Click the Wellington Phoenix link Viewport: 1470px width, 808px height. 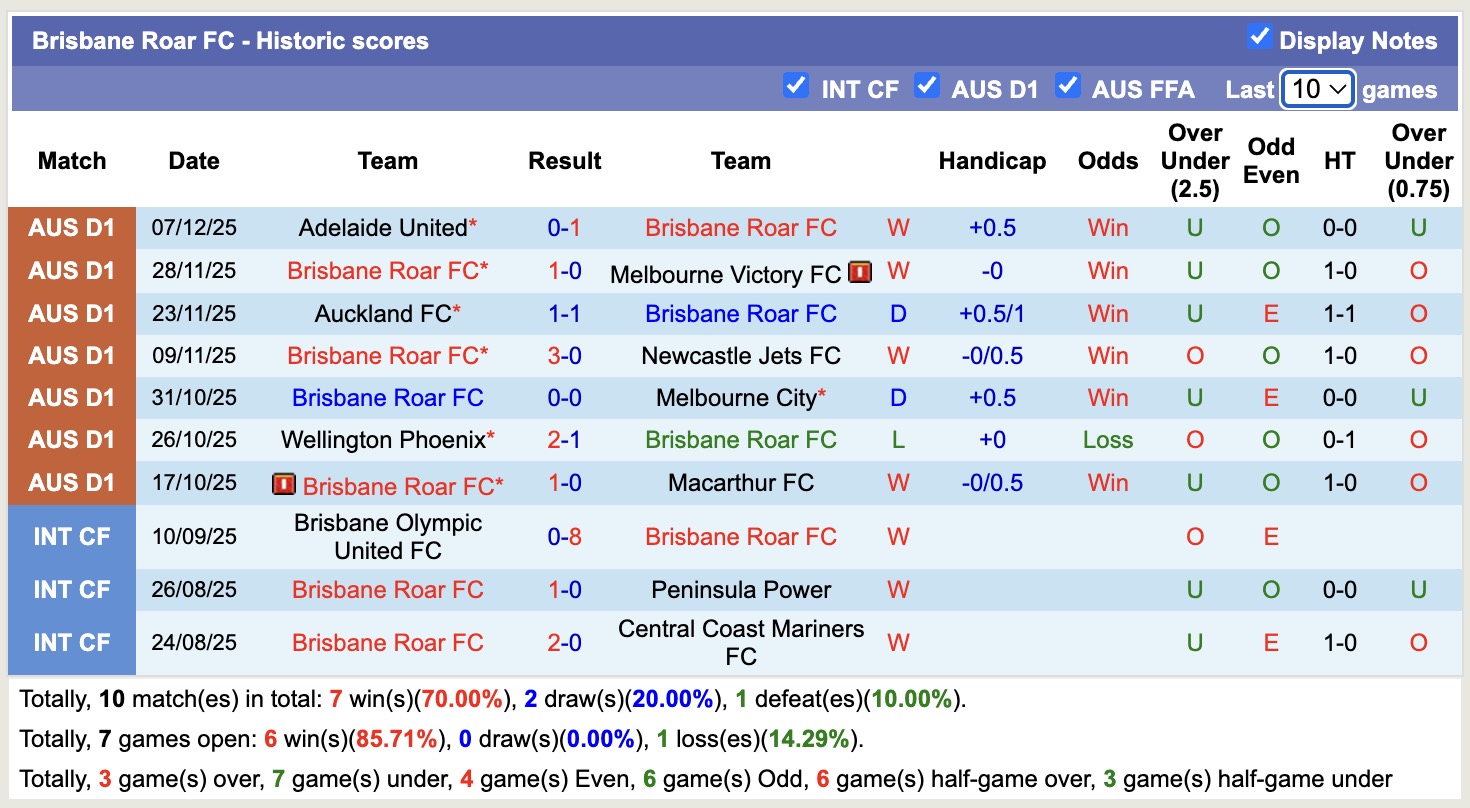point(381,439)
